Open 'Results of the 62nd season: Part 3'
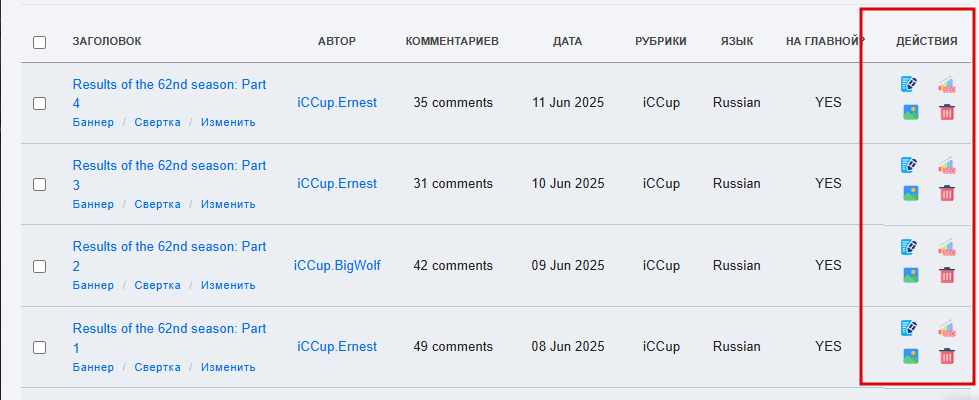Screen dimensions: 979x400 [x=169, y=175]
